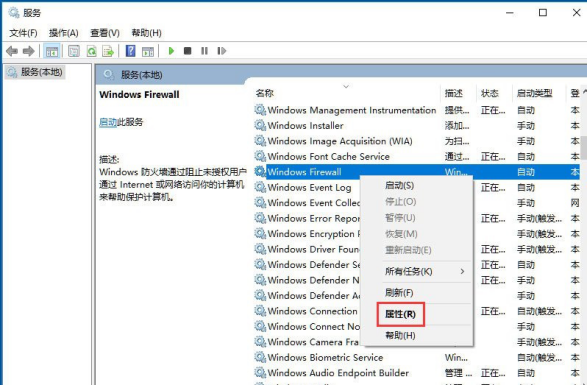Click the vertical scrollbar thumb of services list

tap(584, 148)
